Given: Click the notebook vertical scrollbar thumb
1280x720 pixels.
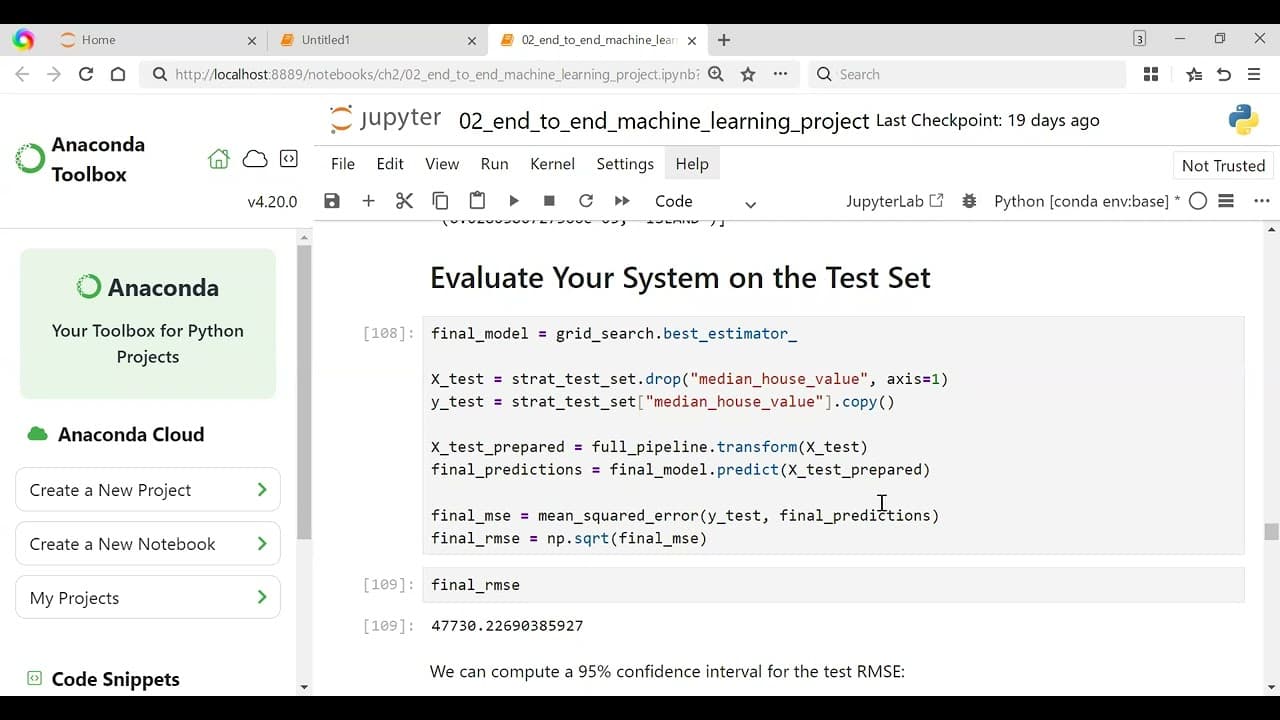Looking at the screenshot, I should pos(1271,532).
